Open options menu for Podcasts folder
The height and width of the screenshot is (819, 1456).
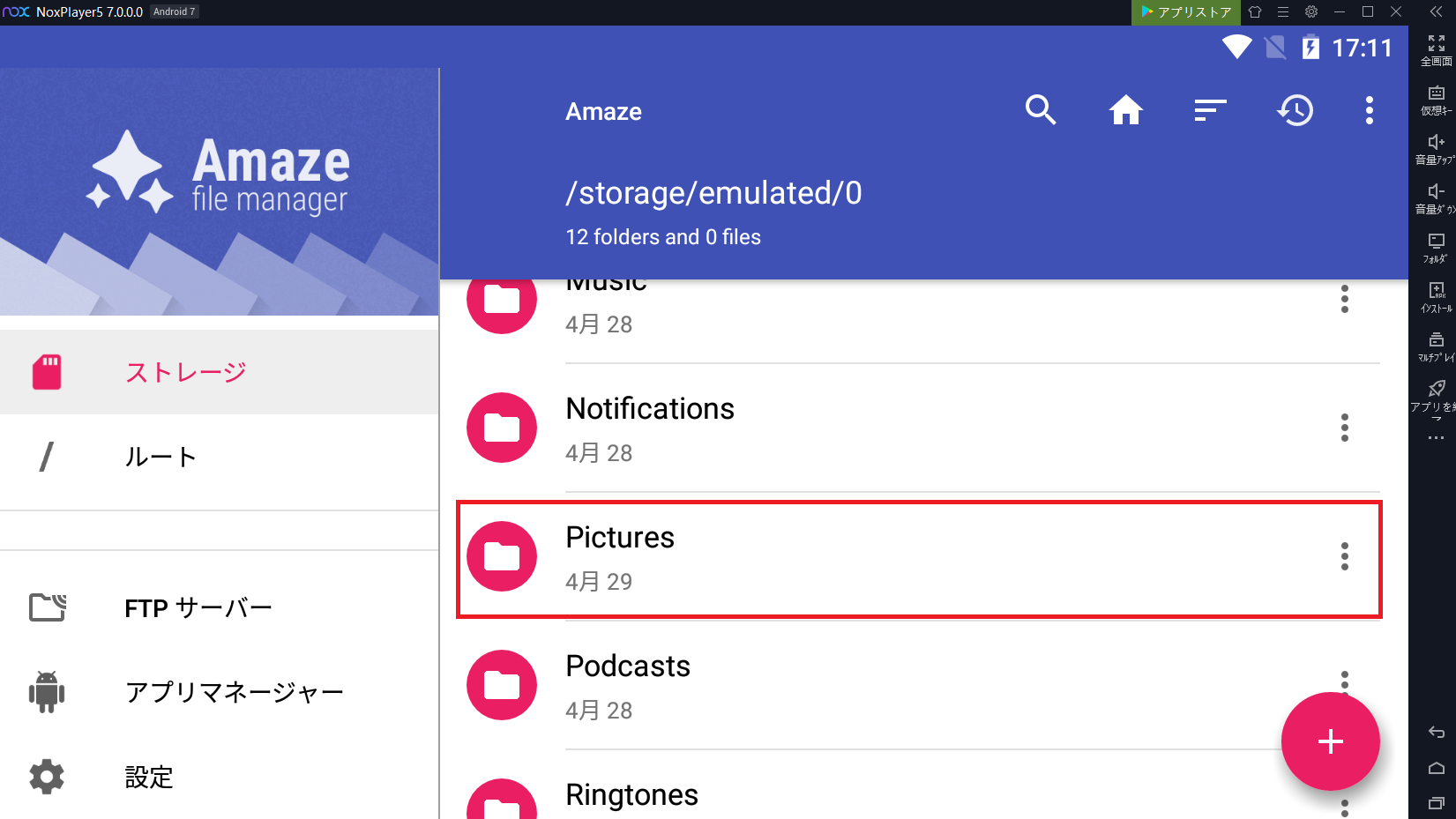(x=1345, y=680)
